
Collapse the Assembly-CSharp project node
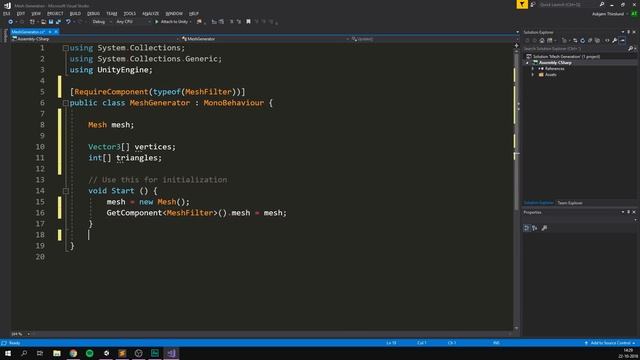pos(527,63)
